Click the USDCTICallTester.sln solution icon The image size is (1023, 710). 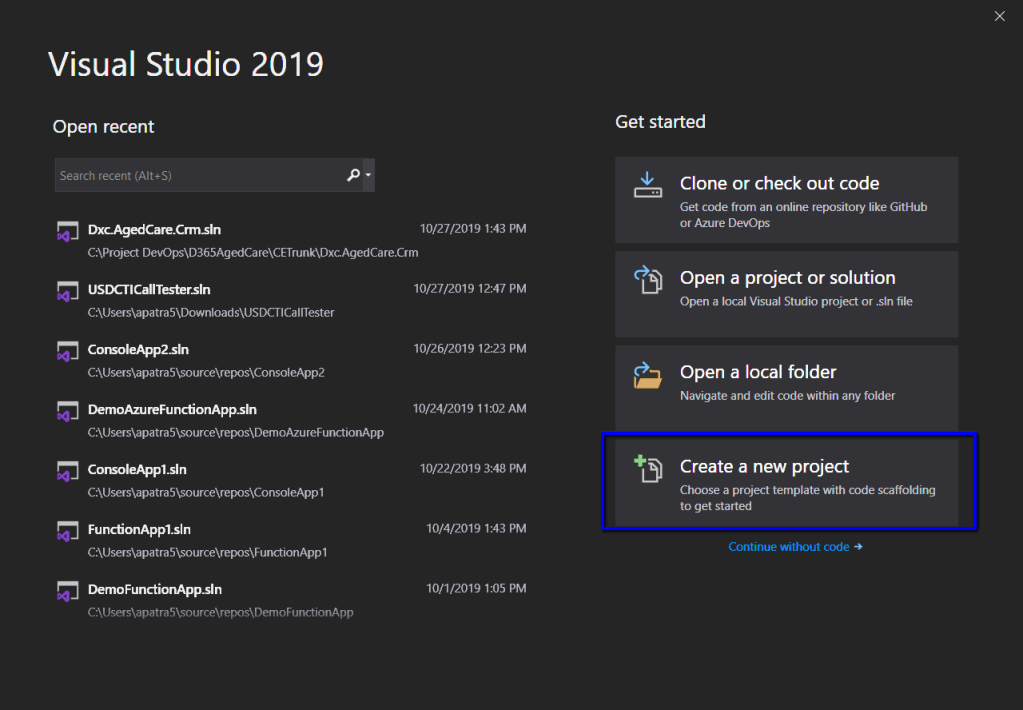point(68,292)
